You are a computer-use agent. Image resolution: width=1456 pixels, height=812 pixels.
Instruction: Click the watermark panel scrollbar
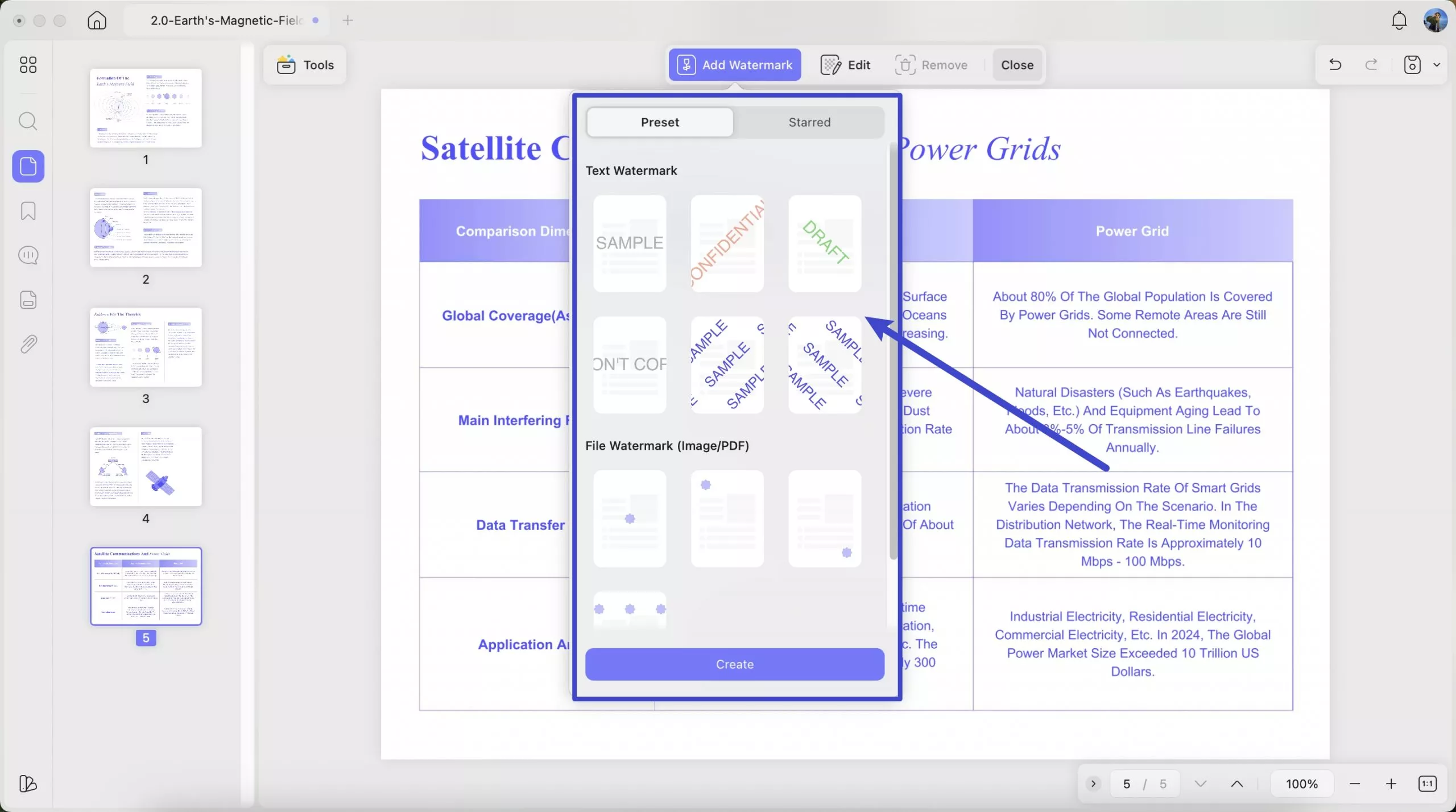click(893, 350)
